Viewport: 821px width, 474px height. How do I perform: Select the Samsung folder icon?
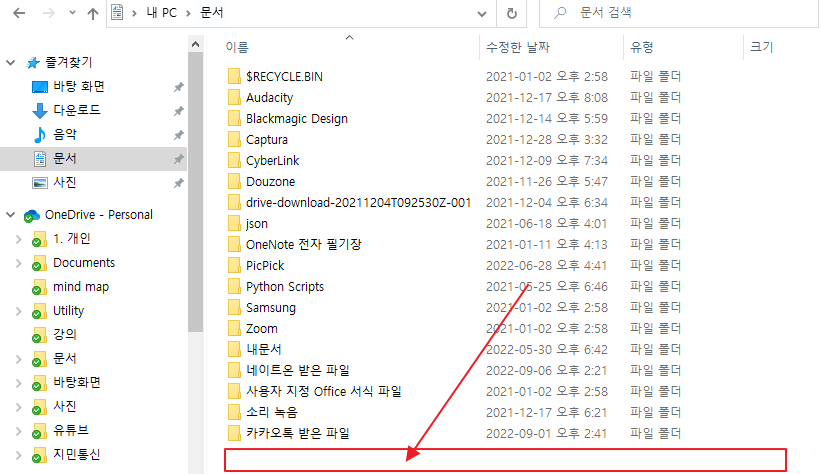(234, 307)
